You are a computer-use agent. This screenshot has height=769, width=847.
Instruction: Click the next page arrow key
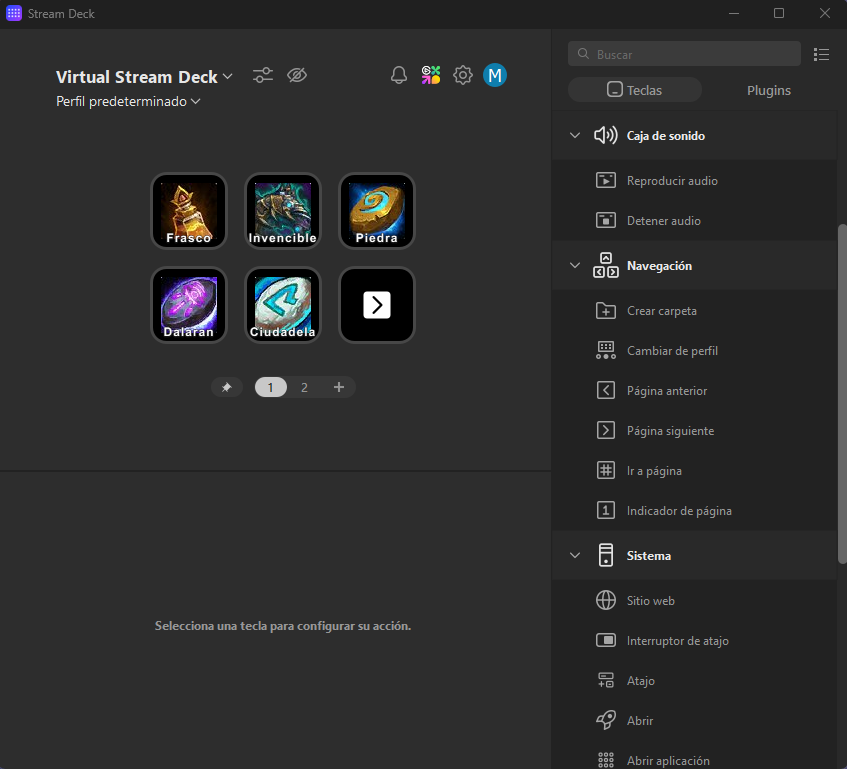click(x=377, y=305)
